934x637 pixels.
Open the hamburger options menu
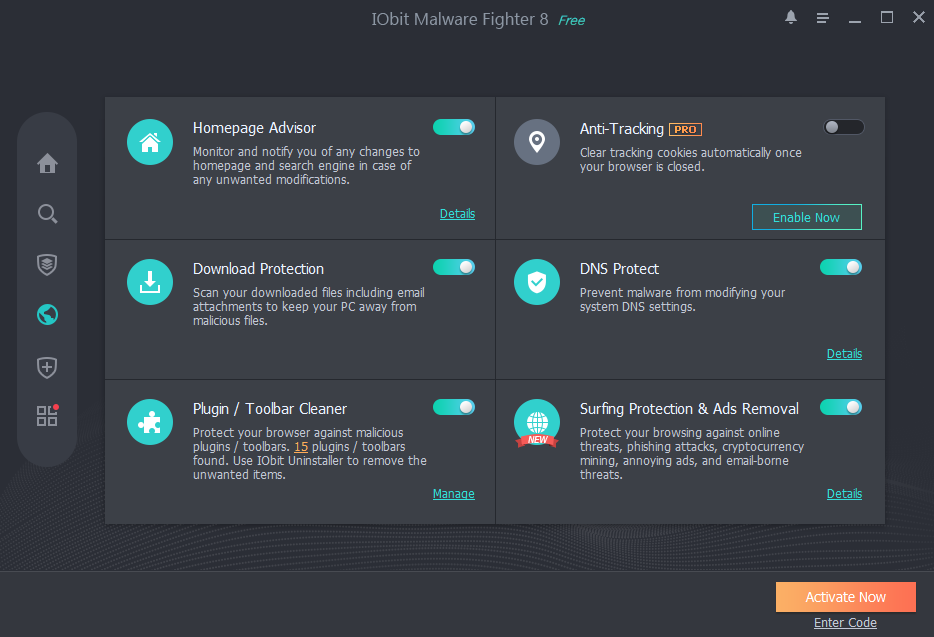point(822,18)
